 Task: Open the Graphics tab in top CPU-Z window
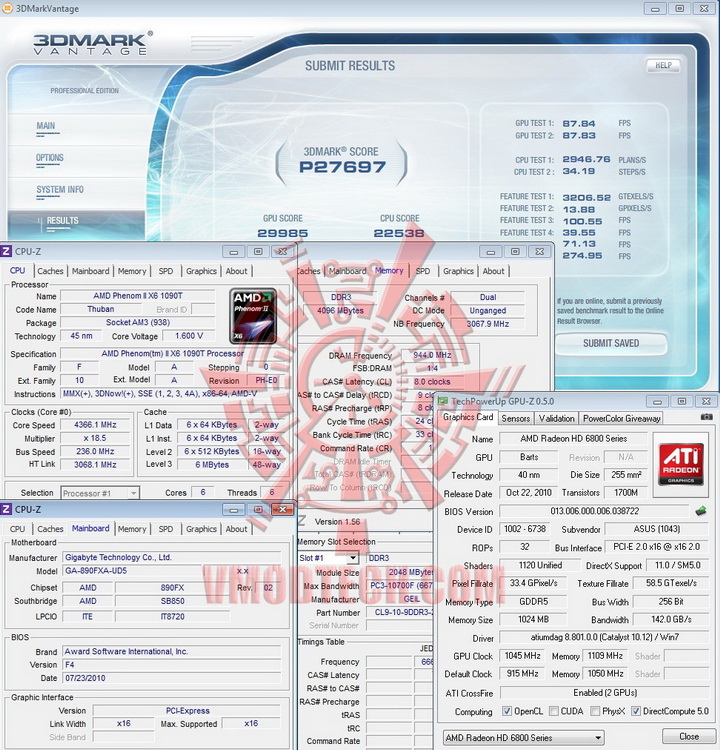pos(201,271)
